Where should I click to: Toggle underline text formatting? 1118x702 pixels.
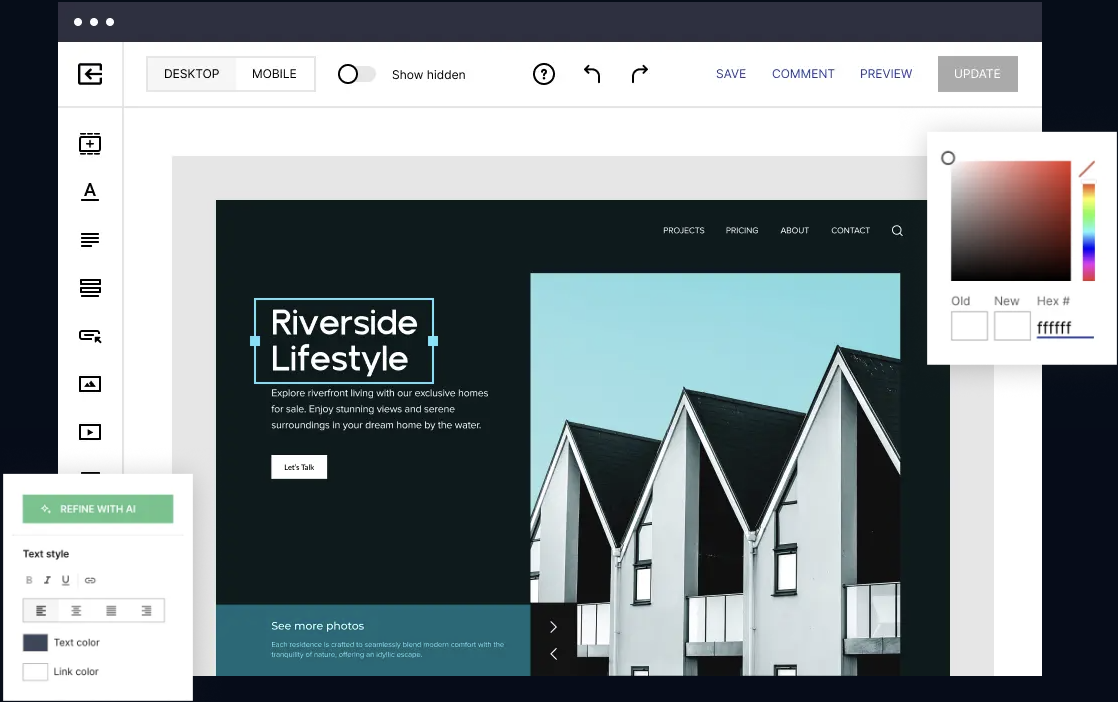click(x=66, y=580)
